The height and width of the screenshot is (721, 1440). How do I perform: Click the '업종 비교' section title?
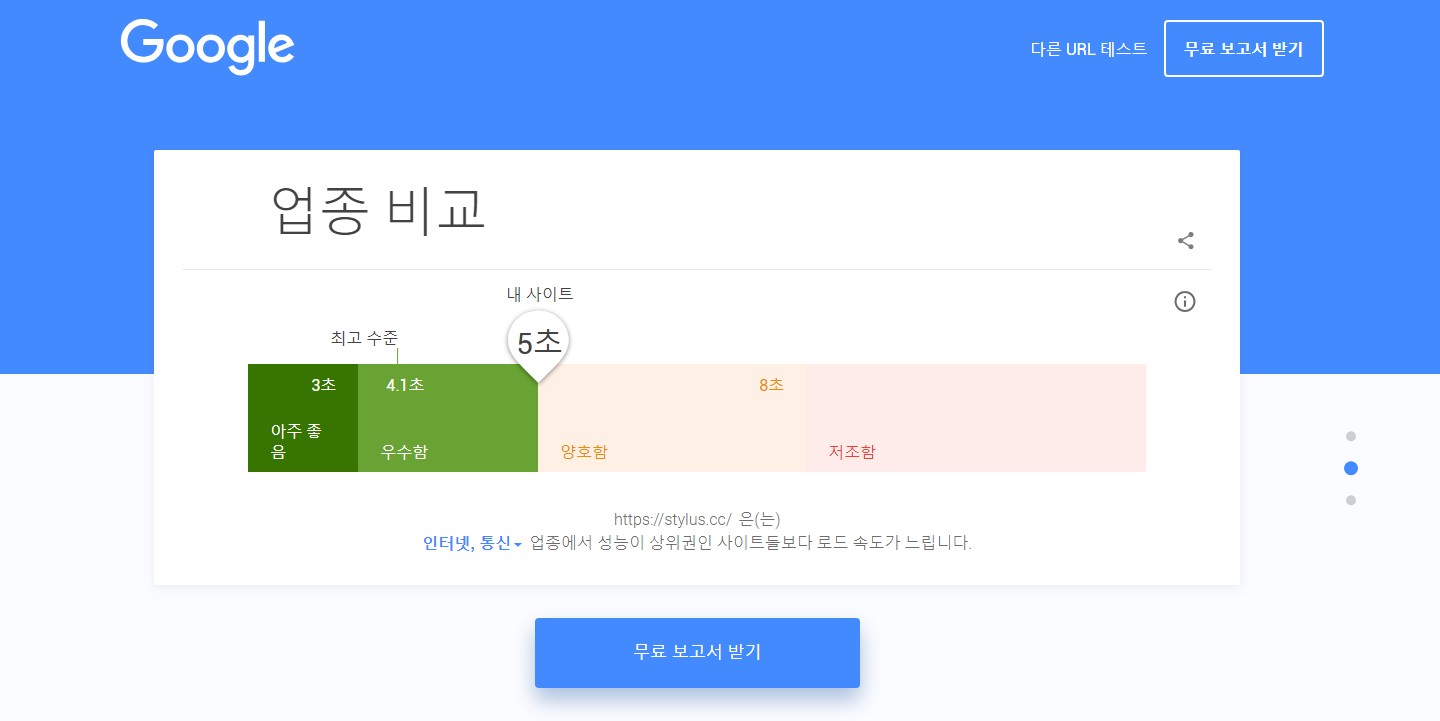(378, 210)
